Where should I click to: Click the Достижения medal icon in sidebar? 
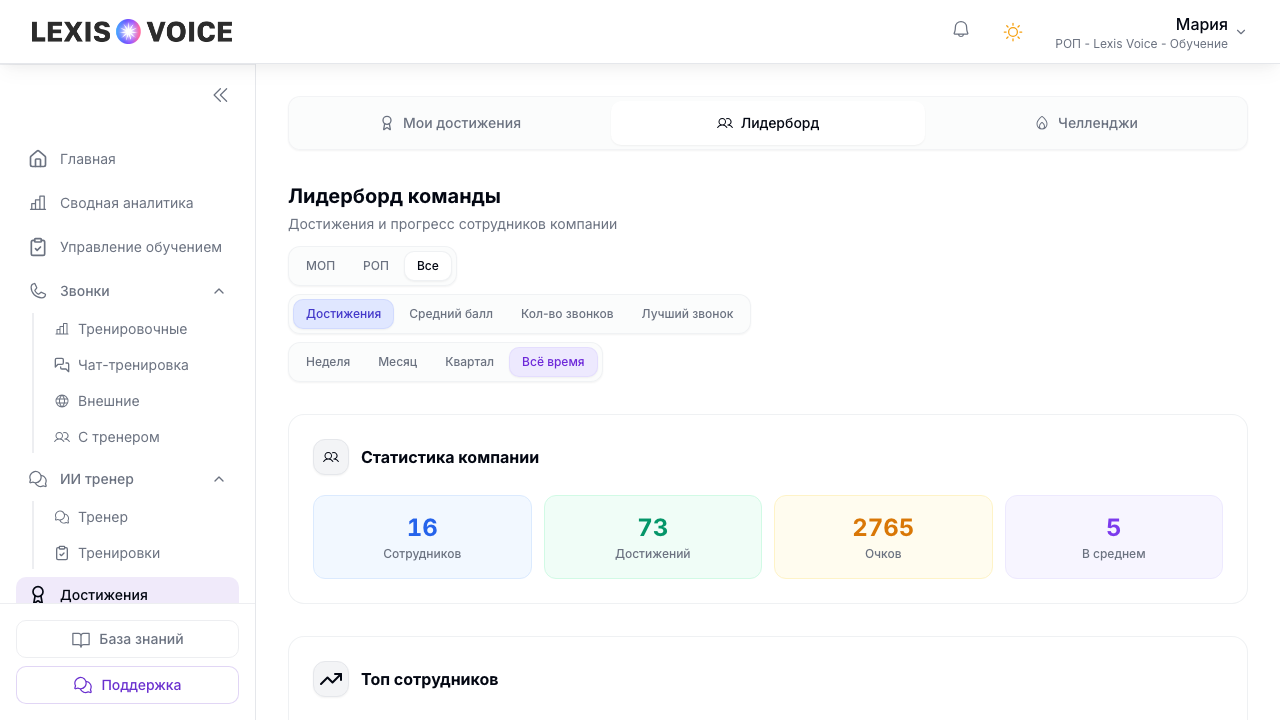coord(38,595)
